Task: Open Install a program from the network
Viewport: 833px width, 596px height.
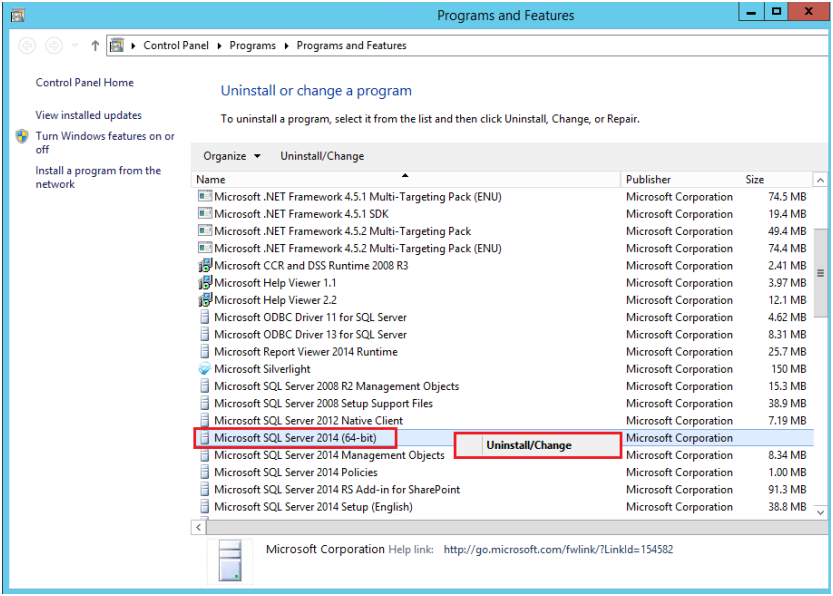Action: (98, 177)
